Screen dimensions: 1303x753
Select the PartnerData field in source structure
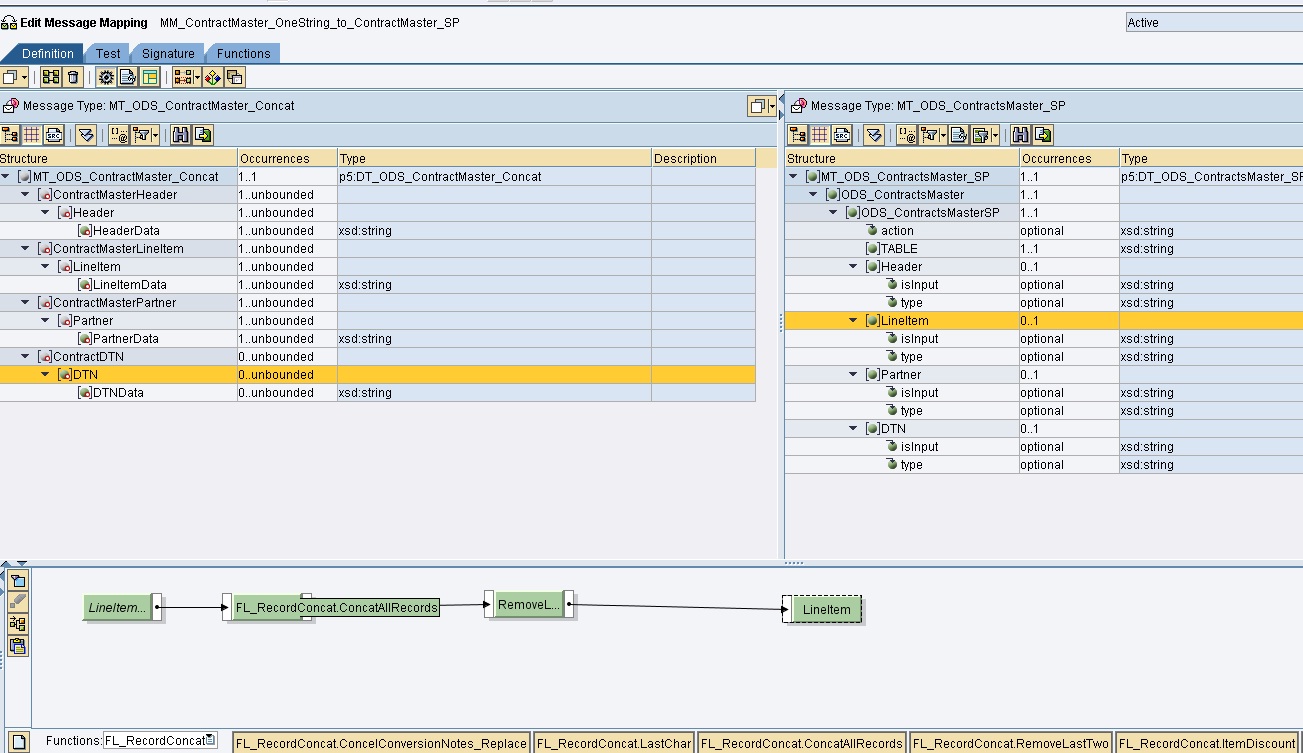pyautogui.click(x=125, y=339)
